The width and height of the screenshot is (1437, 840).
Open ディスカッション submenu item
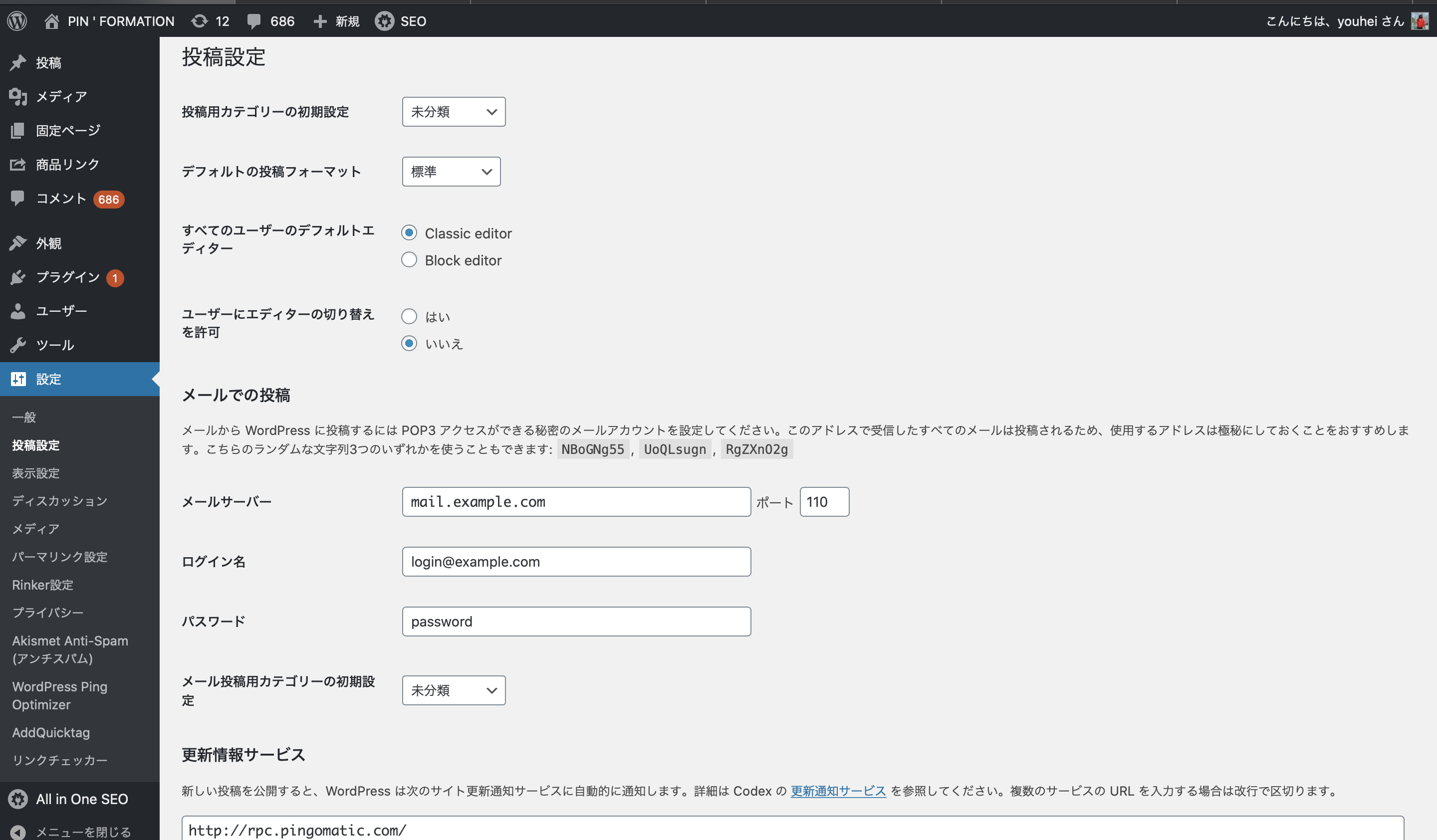[x=60, y=501]
